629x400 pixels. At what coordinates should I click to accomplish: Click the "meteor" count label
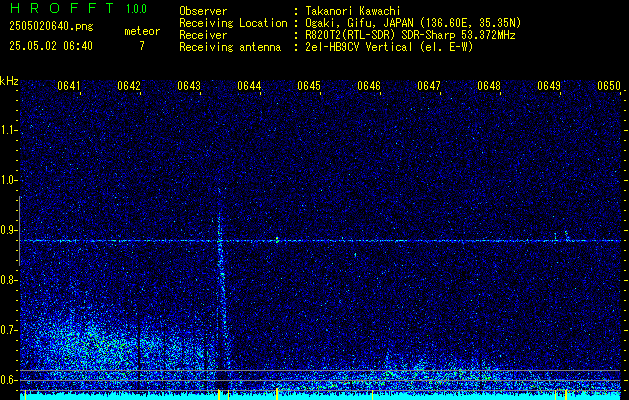point(142,31)
